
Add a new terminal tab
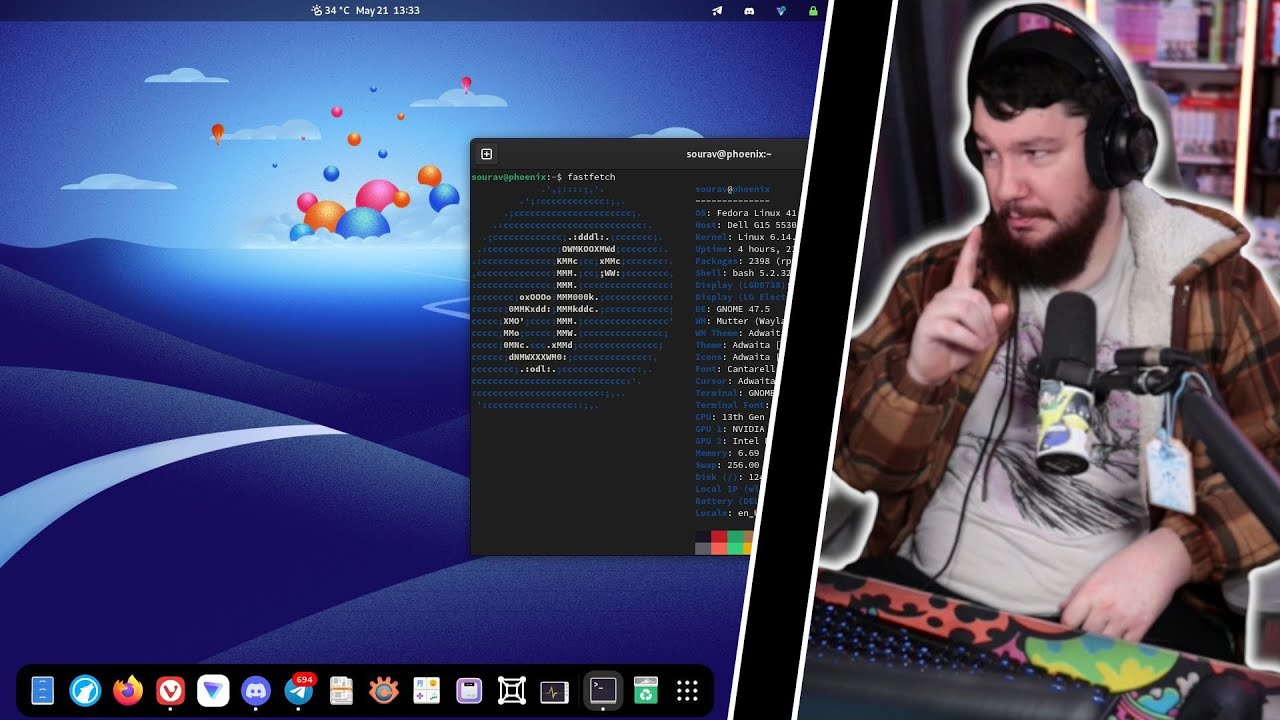[487, 154]
